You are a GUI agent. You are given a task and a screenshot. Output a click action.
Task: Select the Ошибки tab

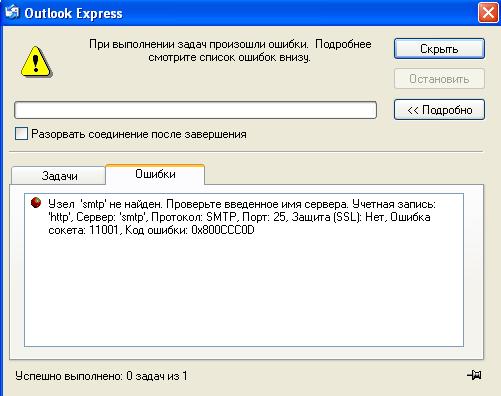(x=155, y=174)
